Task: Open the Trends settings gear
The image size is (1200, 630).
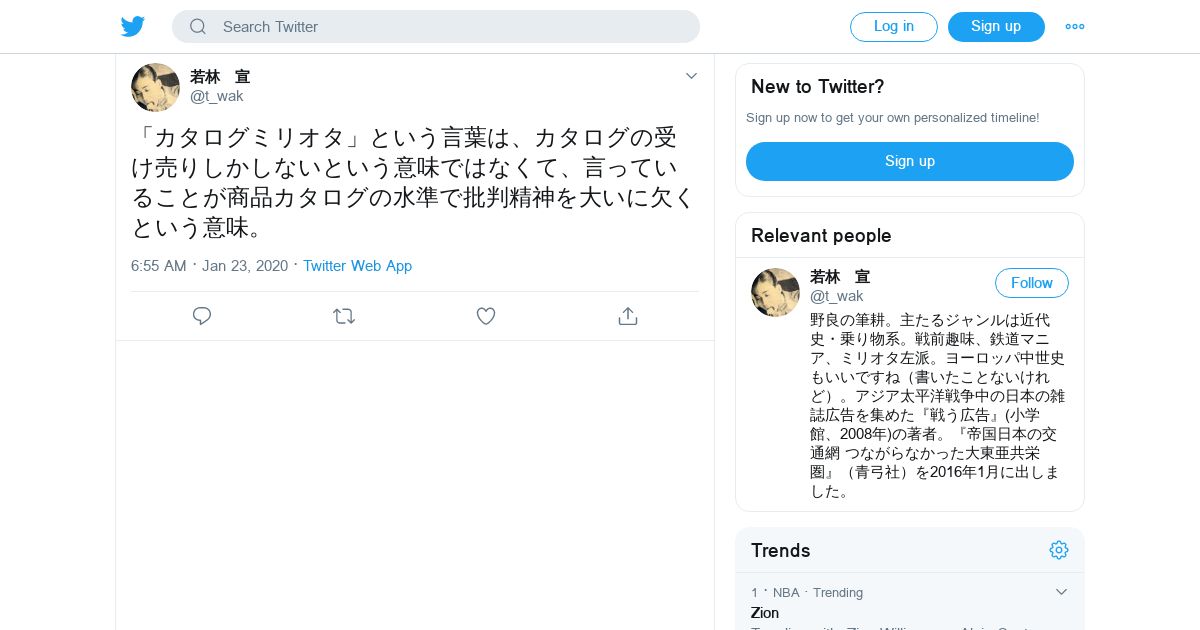Action: (x=1059, y=550)
